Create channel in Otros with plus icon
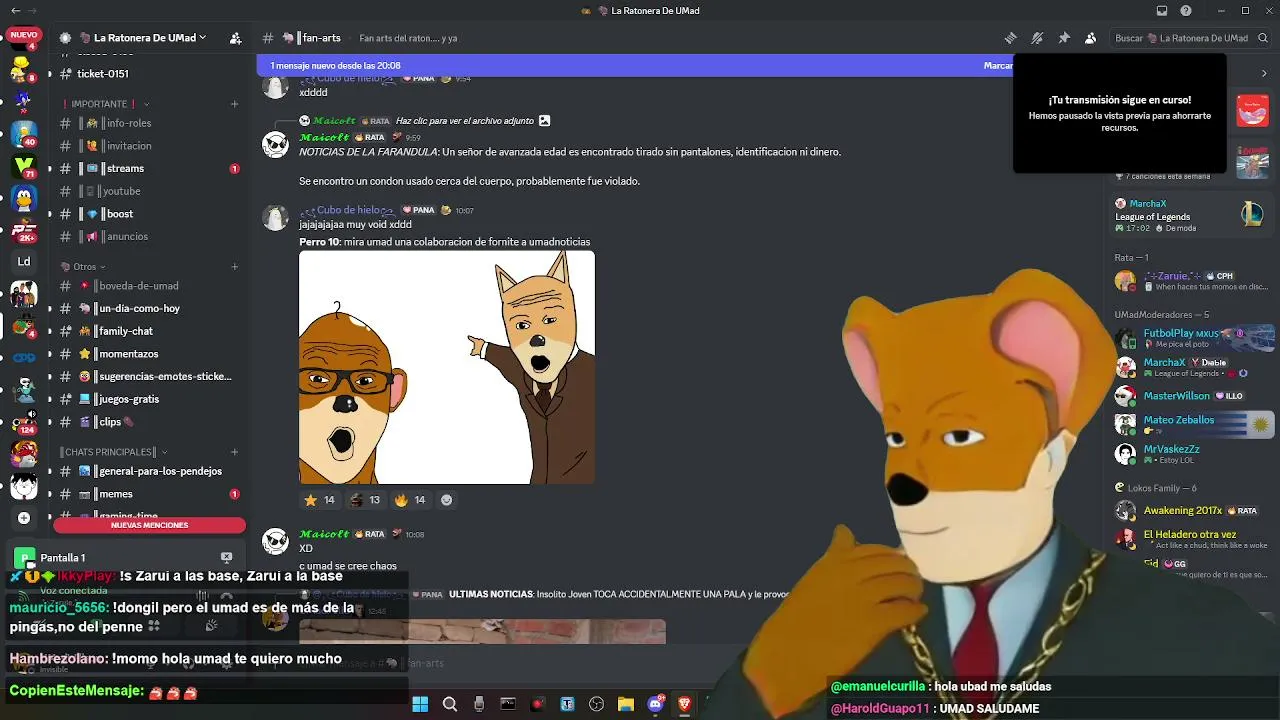Viewport: 1280px width, 720px height. [235, 267]
